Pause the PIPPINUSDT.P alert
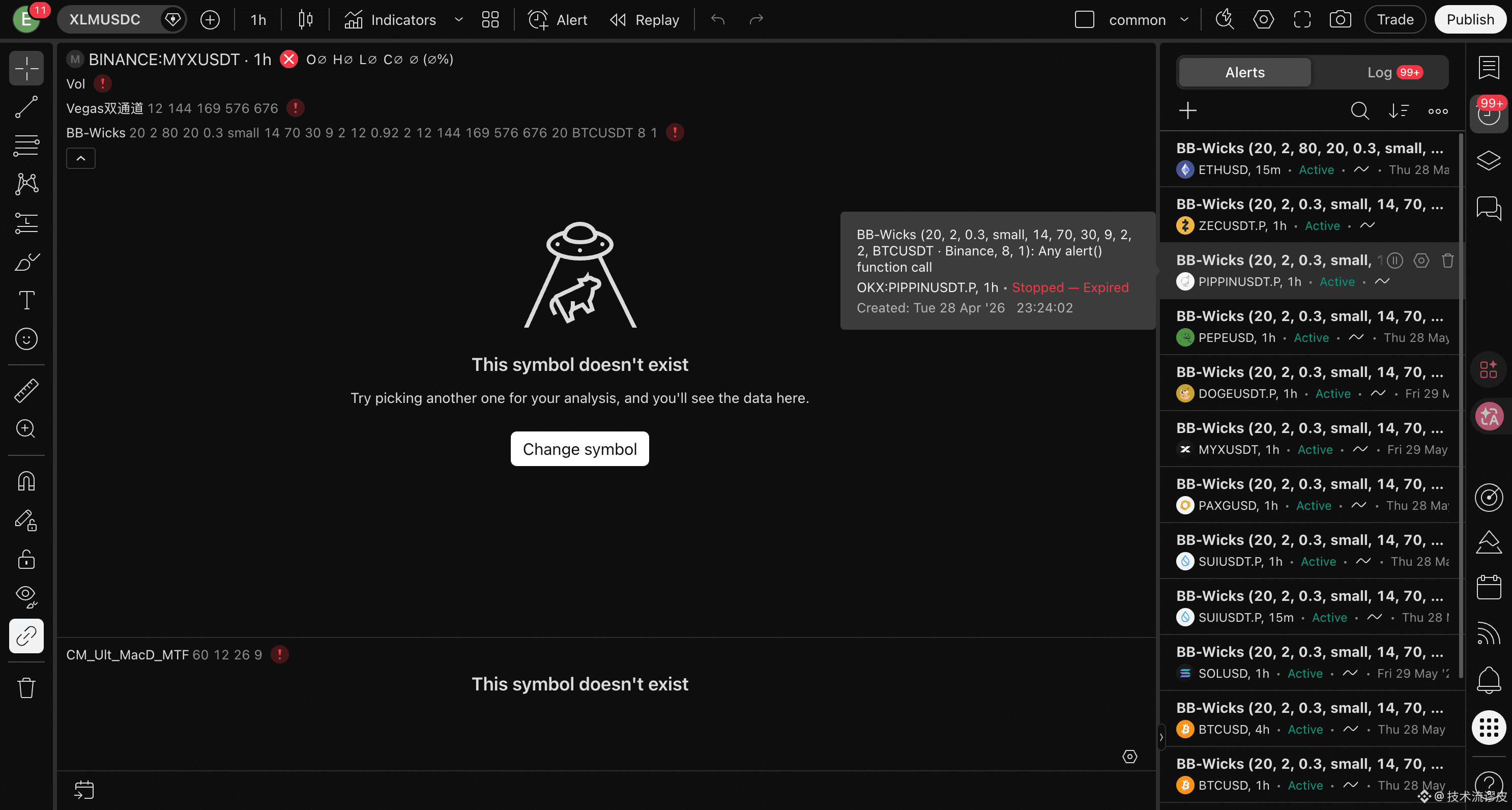This screenshot has width=1512, height=810. point(1394,260)
